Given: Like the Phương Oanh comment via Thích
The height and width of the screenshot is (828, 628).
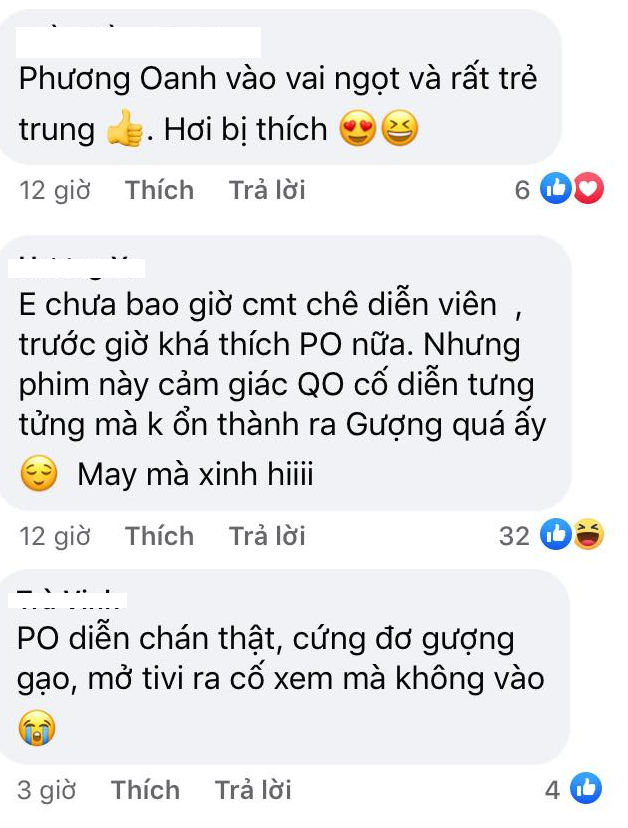Looking at the screenshot, I should pos(159,190).
